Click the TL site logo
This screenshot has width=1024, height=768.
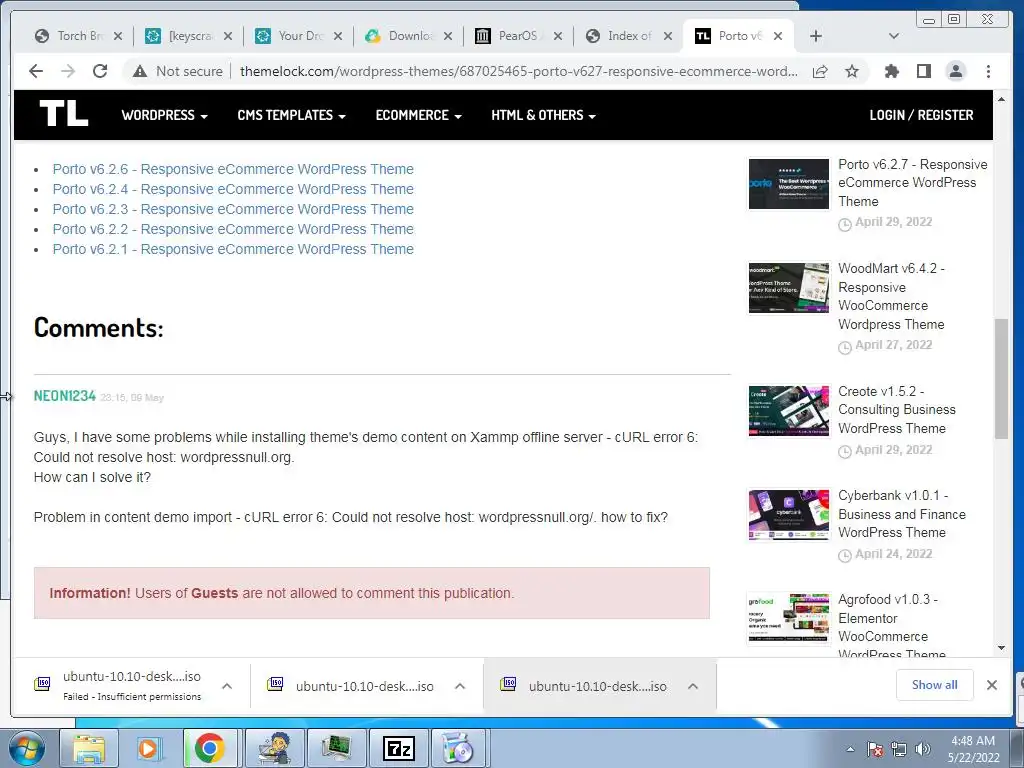point(63,114)
